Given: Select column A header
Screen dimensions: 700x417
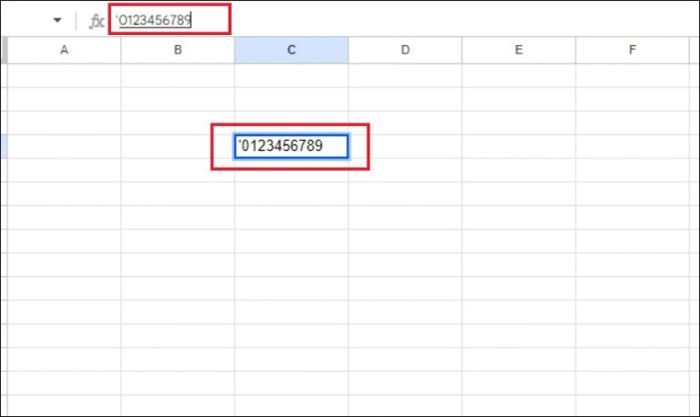Looking at the screenshot, I should click(64, 50).
